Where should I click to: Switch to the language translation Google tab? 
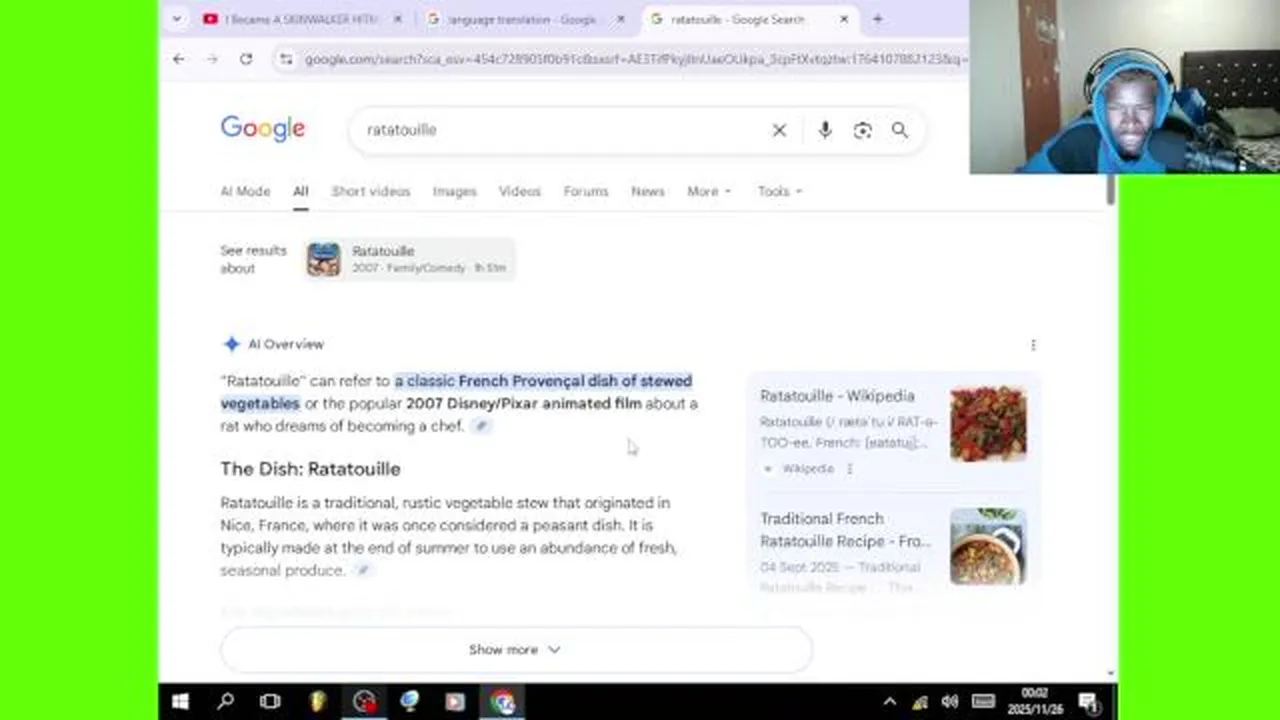click(x=520, y=19)
